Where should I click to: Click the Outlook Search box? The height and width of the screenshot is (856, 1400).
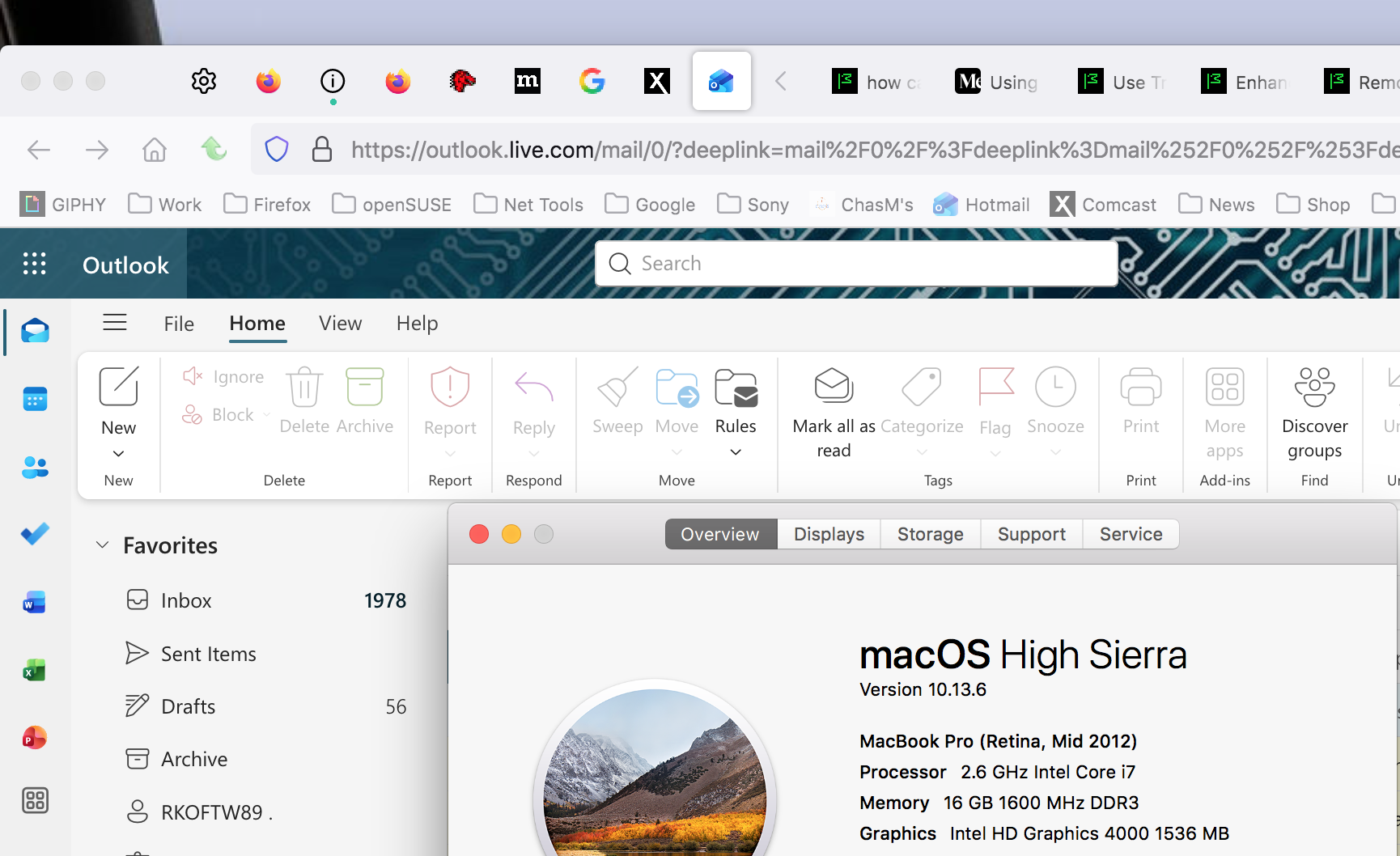[856, 264]
